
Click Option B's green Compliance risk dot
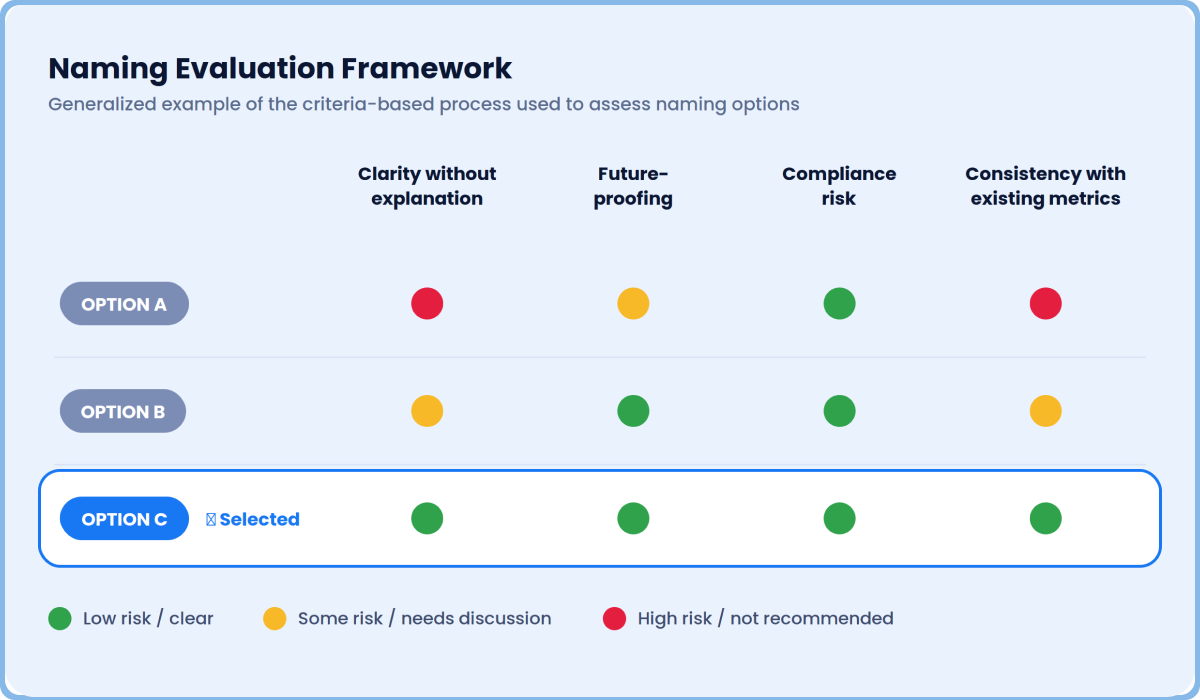coord(839,411)
